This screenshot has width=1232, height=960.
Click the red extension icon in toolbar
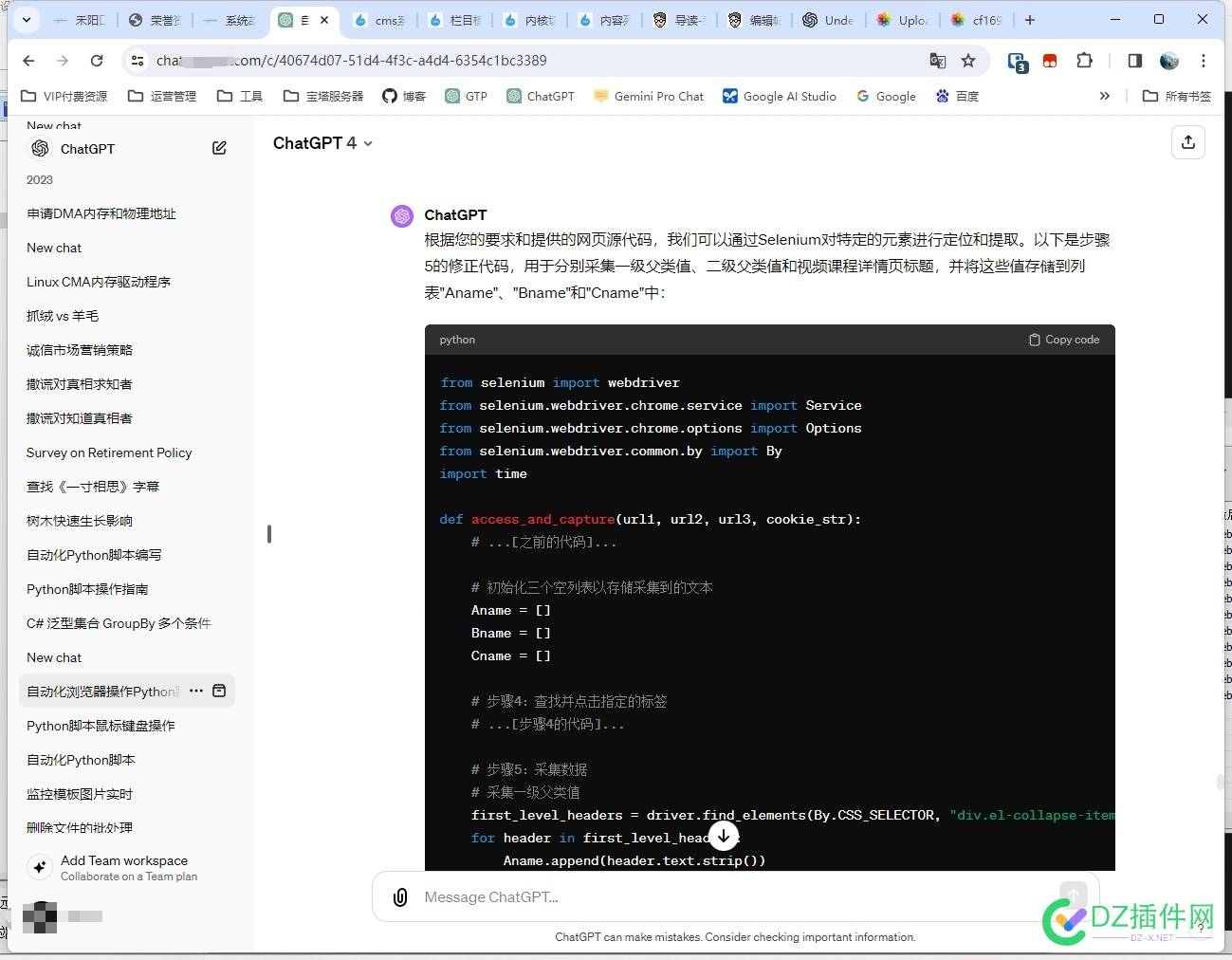(x=1050, y=61)
